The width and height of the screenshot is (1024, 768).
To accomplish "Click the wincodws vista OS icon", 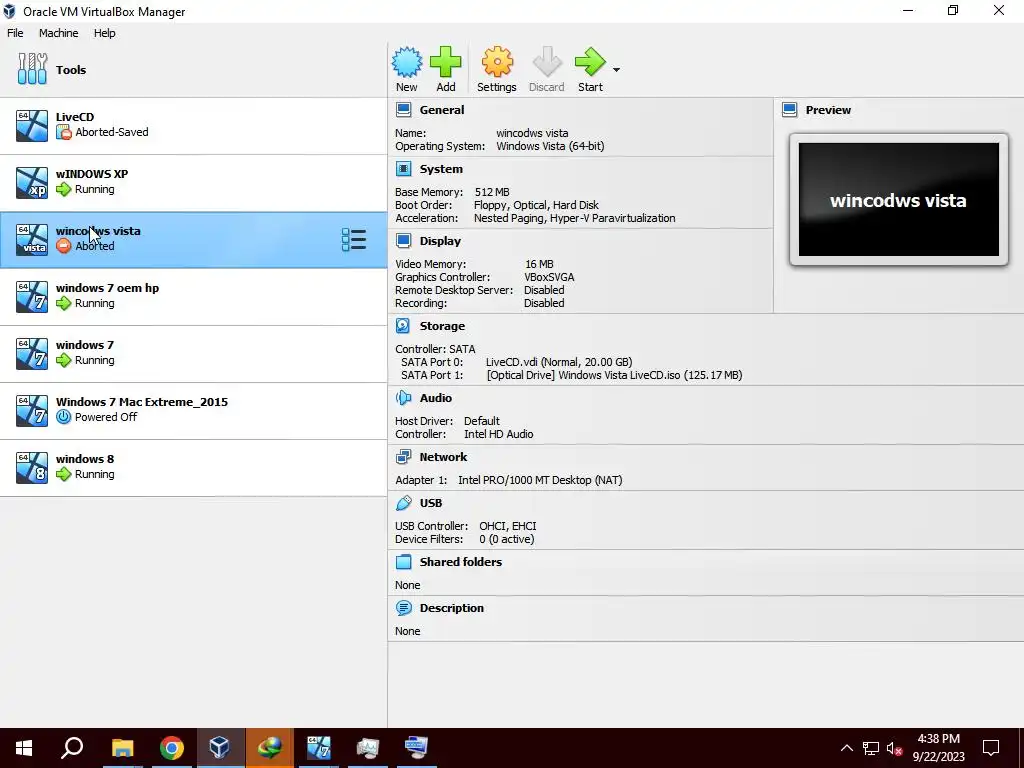I will click(x=32, y=240).
